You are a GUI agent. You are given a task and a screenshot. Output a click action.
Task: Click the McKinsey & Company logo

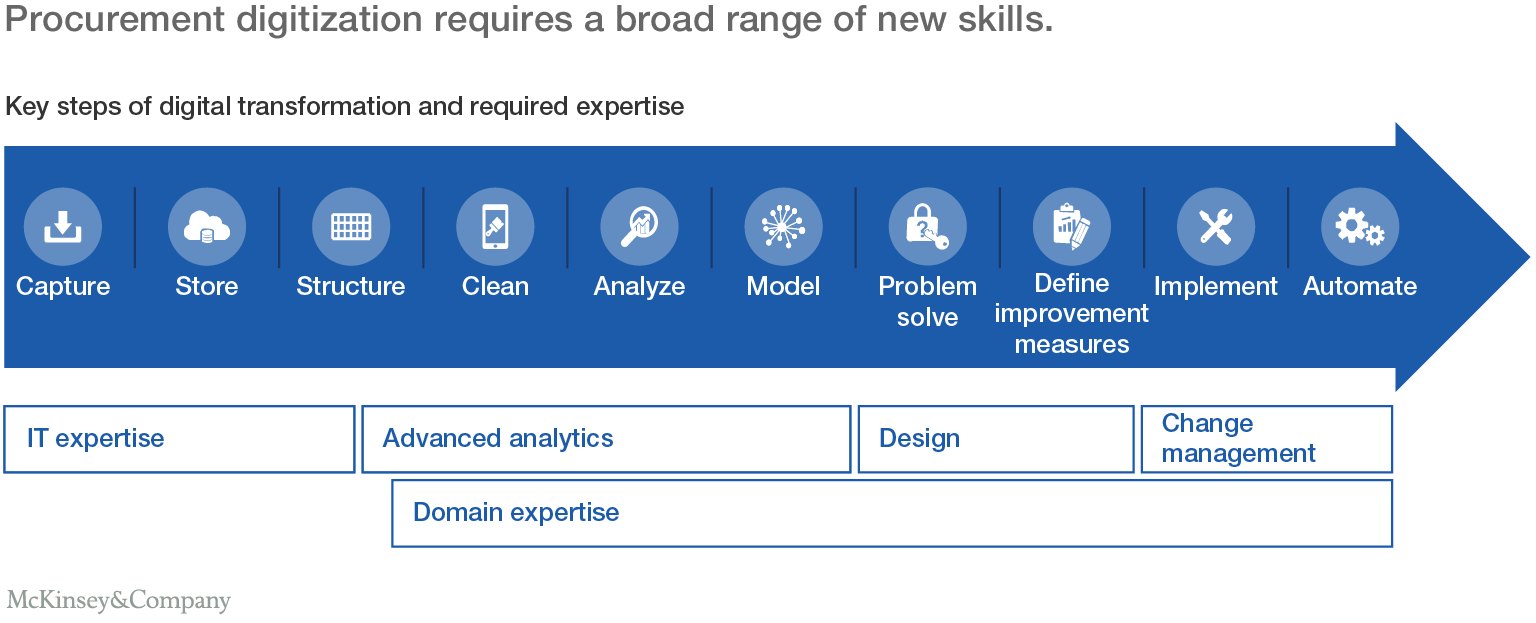(118, 600)
